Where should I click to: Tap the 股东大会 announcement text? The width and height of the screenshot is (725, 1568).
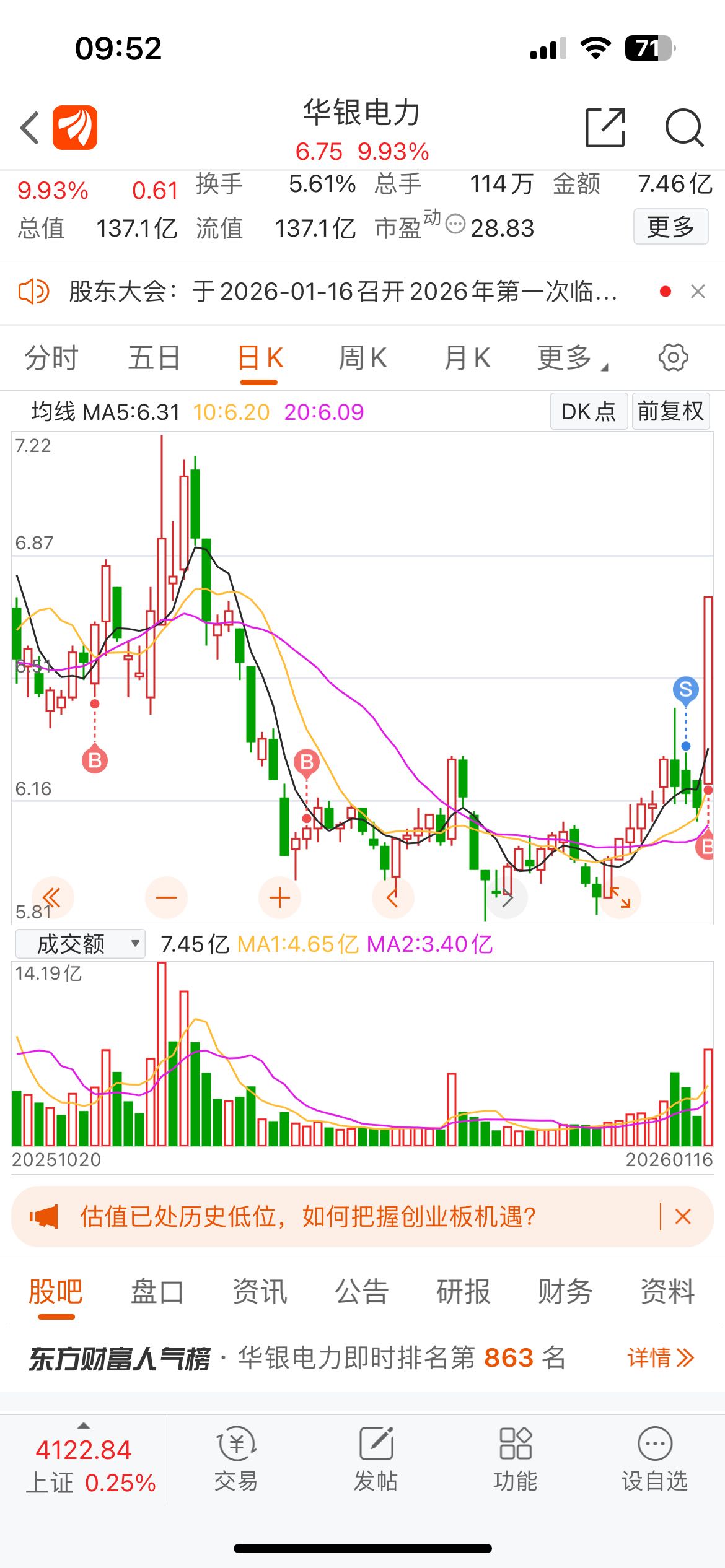point(343,291)
